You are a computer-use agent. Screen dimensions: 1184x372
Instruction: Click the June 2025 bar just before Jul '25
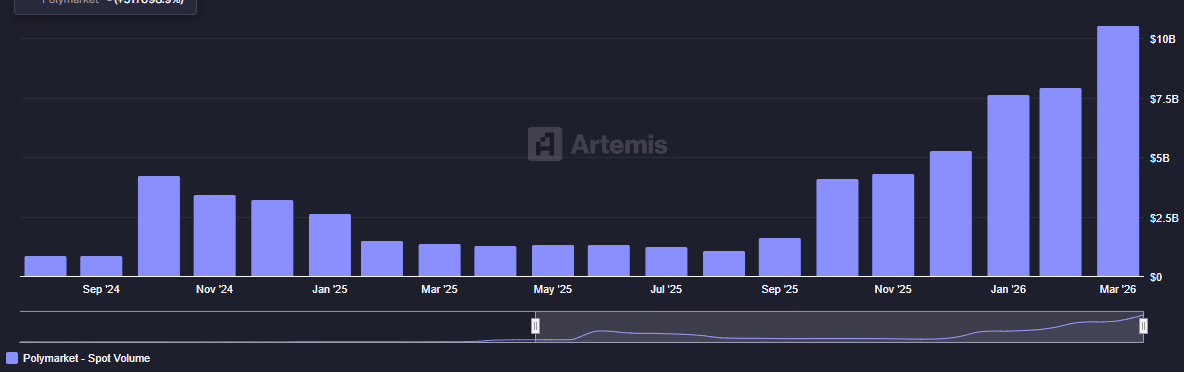(609, 261)
